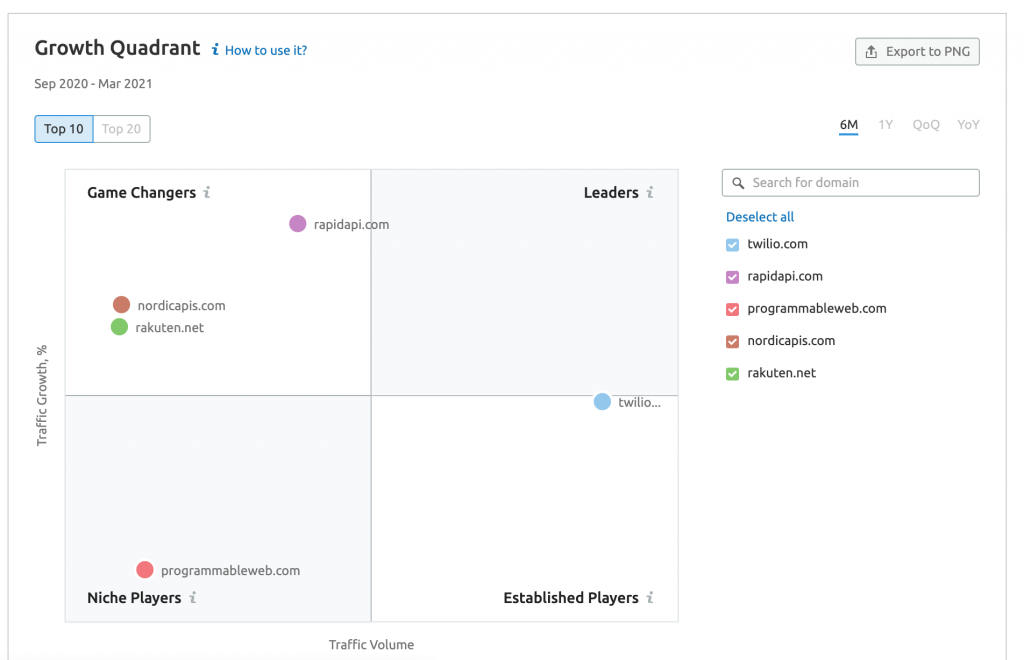Click the rakuten.net legend label
The image size is (1024, 660).
click(x=782, y=373)
